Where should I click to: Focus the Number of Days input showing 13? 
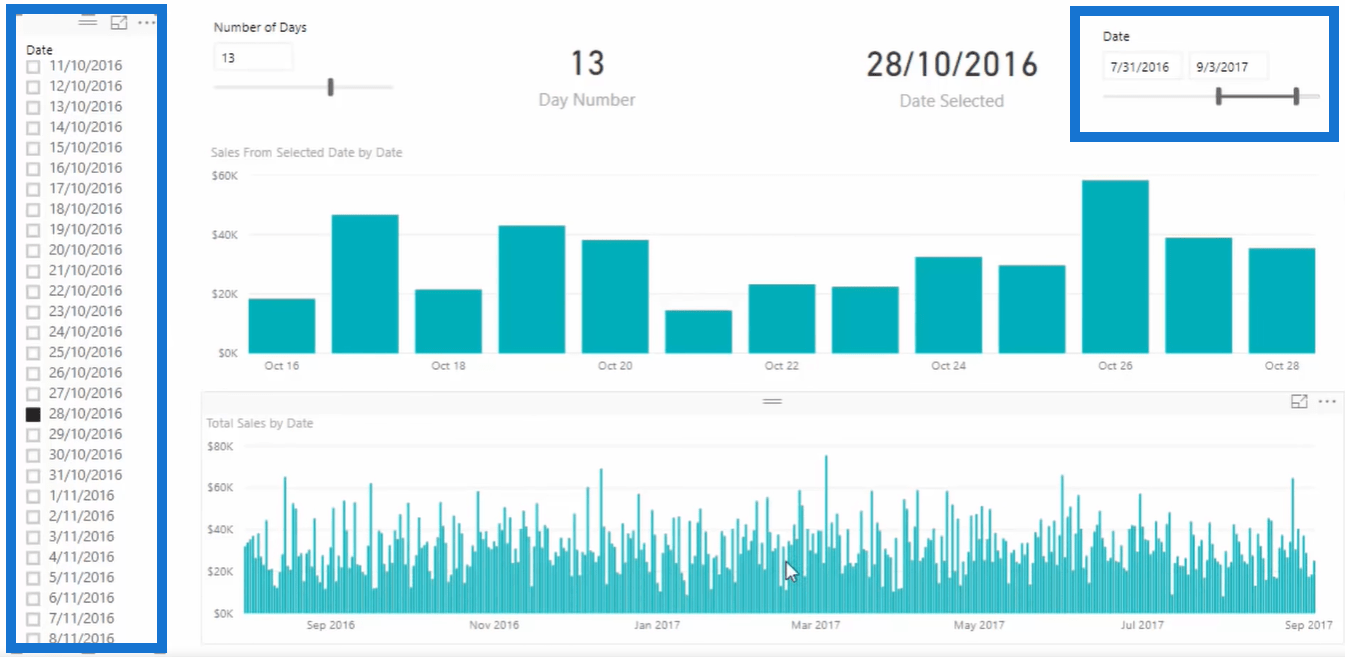point(253,58)
